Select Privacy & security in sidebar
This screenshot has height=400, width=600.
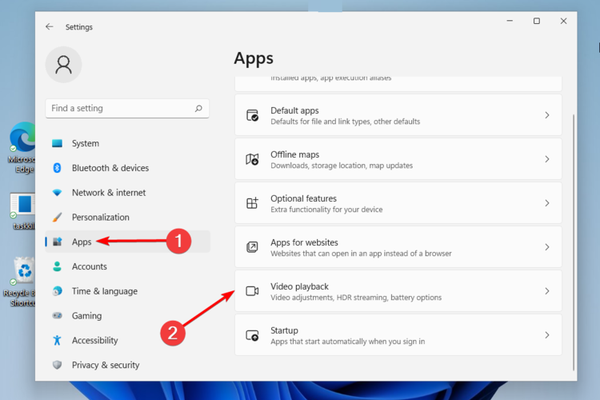(105, 365)
